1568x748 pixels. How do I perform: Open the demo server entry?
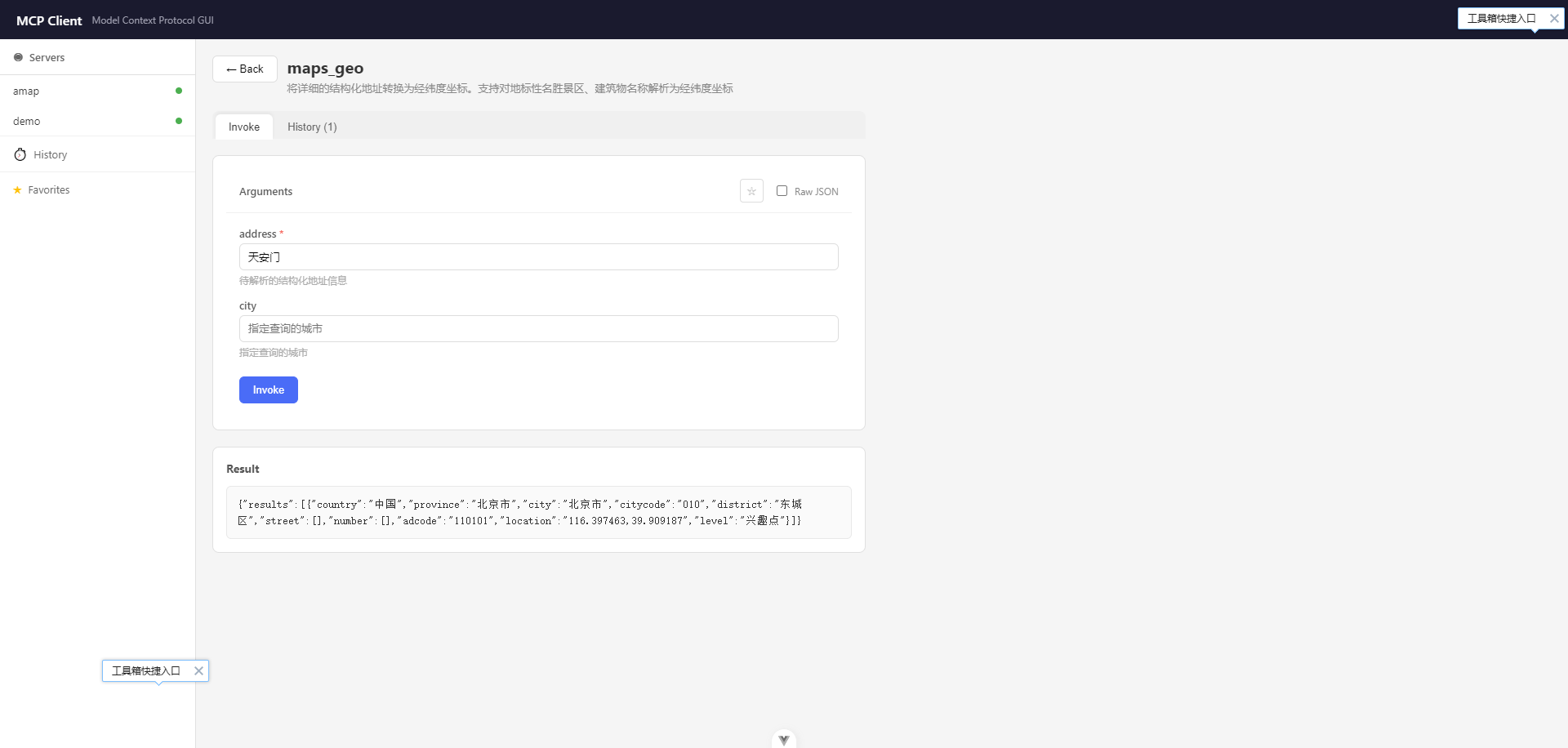click(97, 121)
